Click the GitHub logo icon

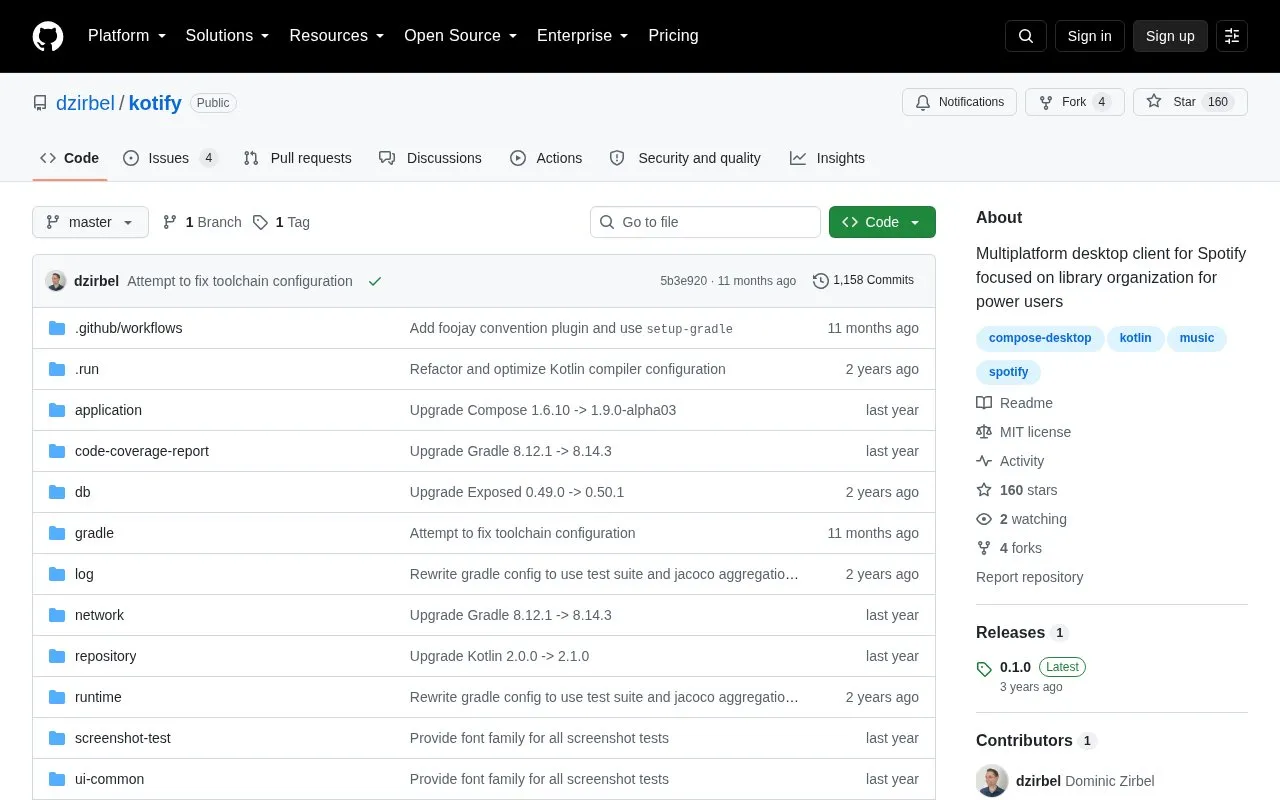[48, 36]
